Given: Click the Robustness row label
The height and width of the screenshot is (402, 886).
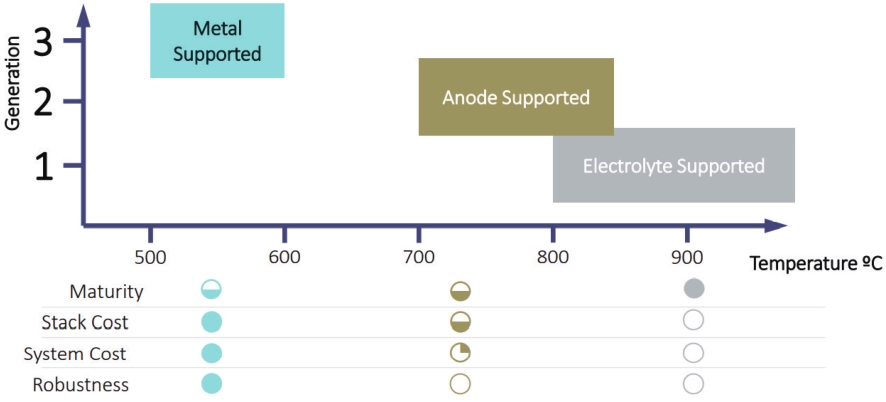Looking at the screenshot, I should (81, 385).
